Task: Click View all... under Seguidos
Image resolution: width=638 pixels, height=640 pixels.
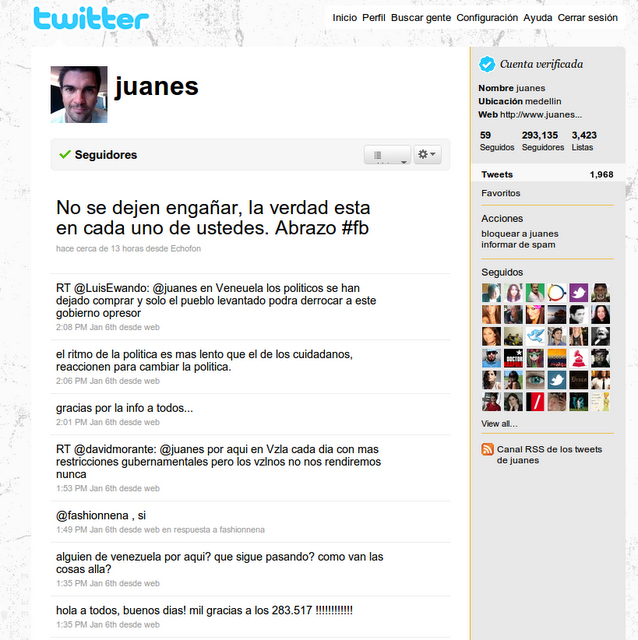Action: tap(499, 424)
